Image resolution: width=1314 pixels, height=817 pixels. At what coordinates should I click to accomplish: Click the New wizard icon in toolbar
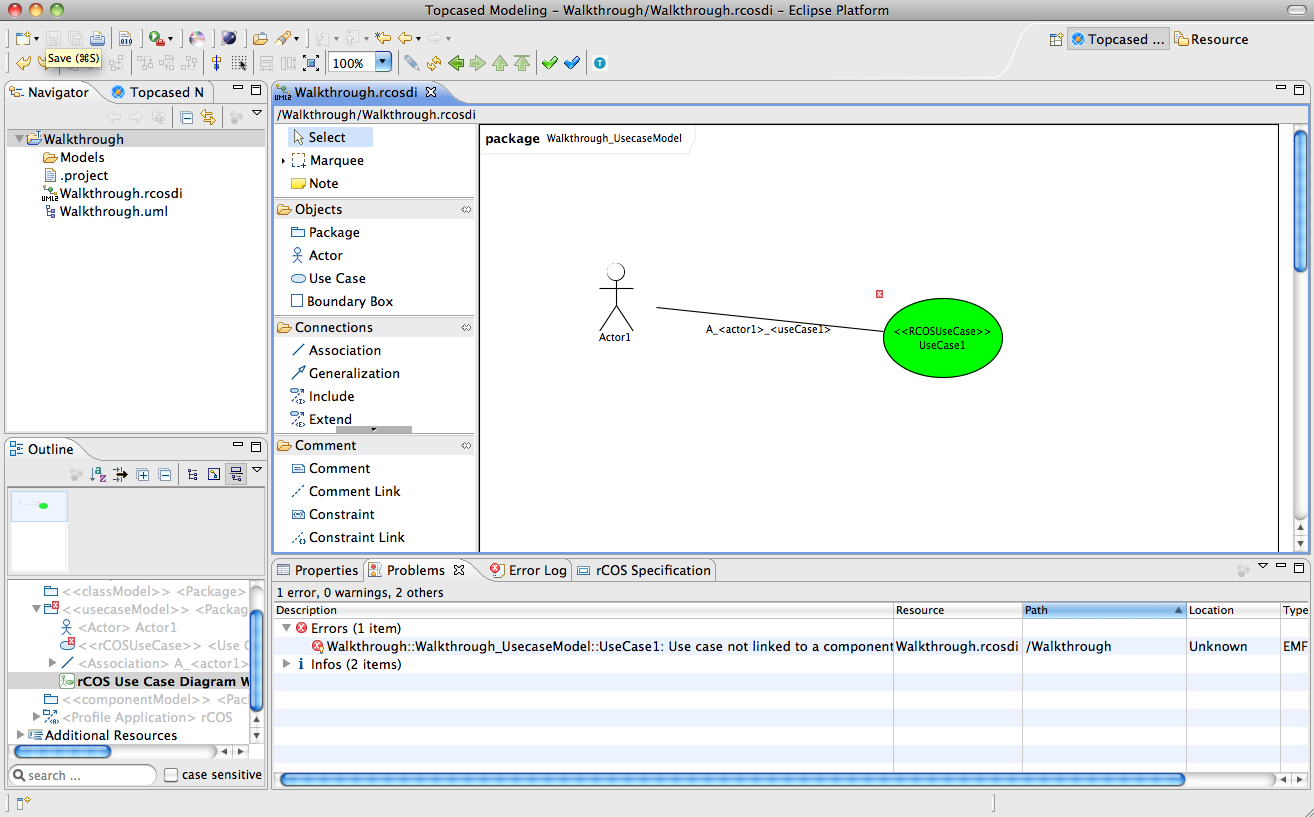[23, 39]
